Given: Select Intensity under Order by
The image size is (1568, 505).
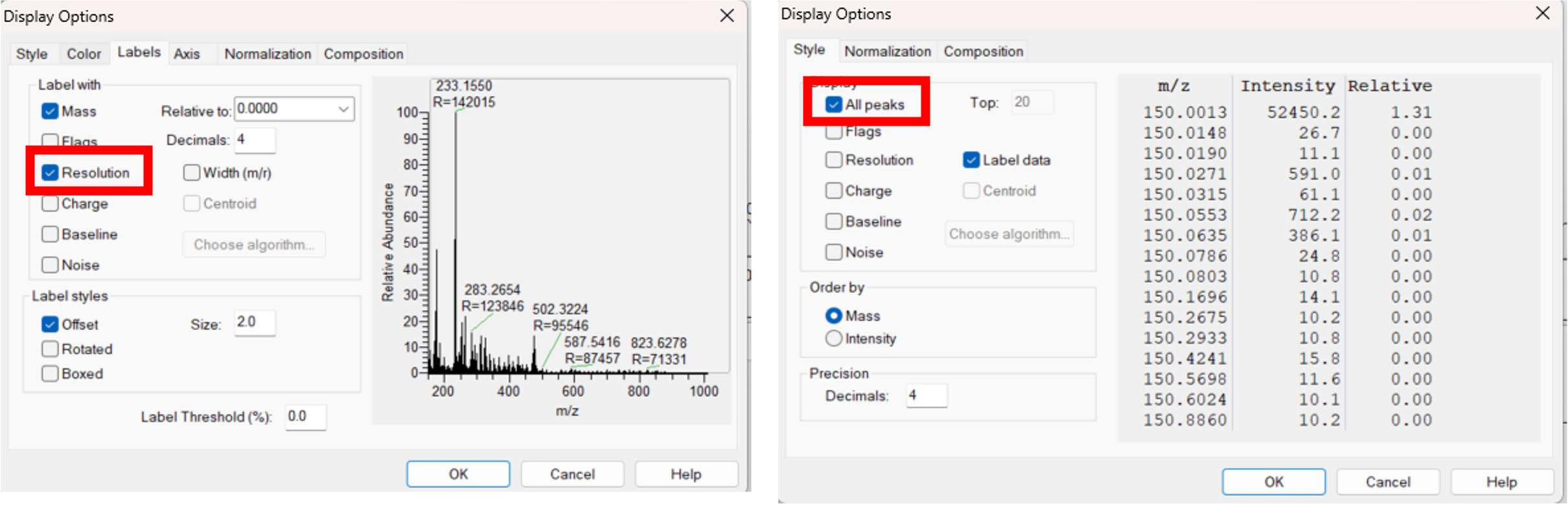Looking at the screenshot, I should (x=834, y=339).
